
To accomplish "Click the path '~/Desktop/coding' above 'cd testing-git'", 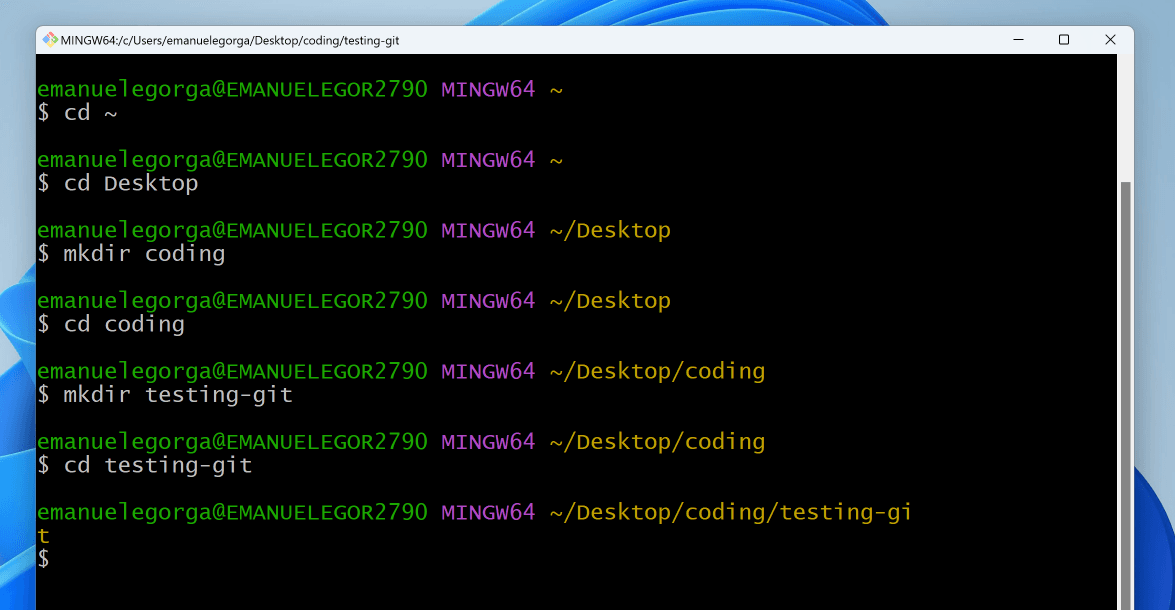I will tap(657, 442).
